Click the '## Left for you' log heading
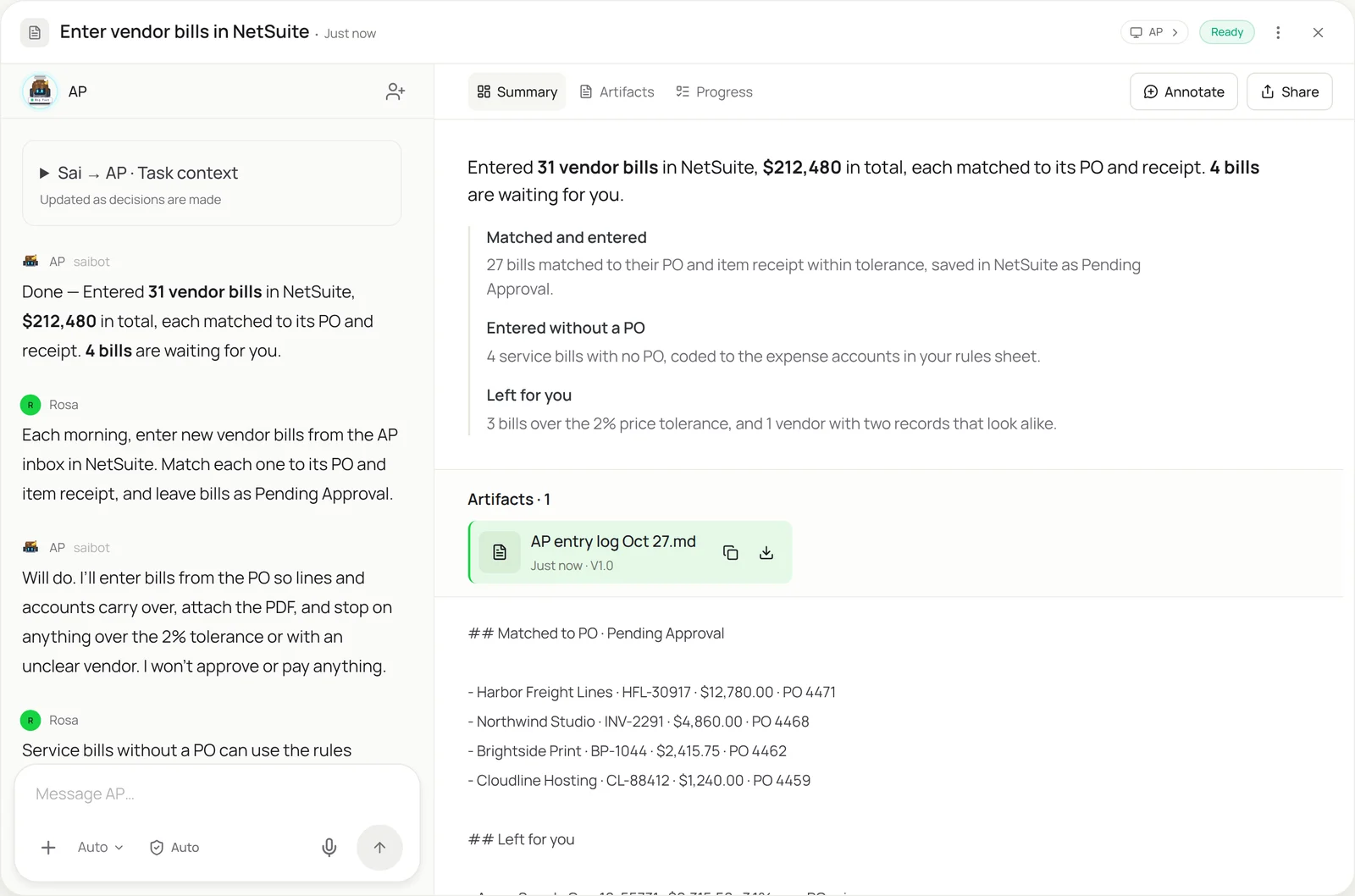 click(522, 840)
